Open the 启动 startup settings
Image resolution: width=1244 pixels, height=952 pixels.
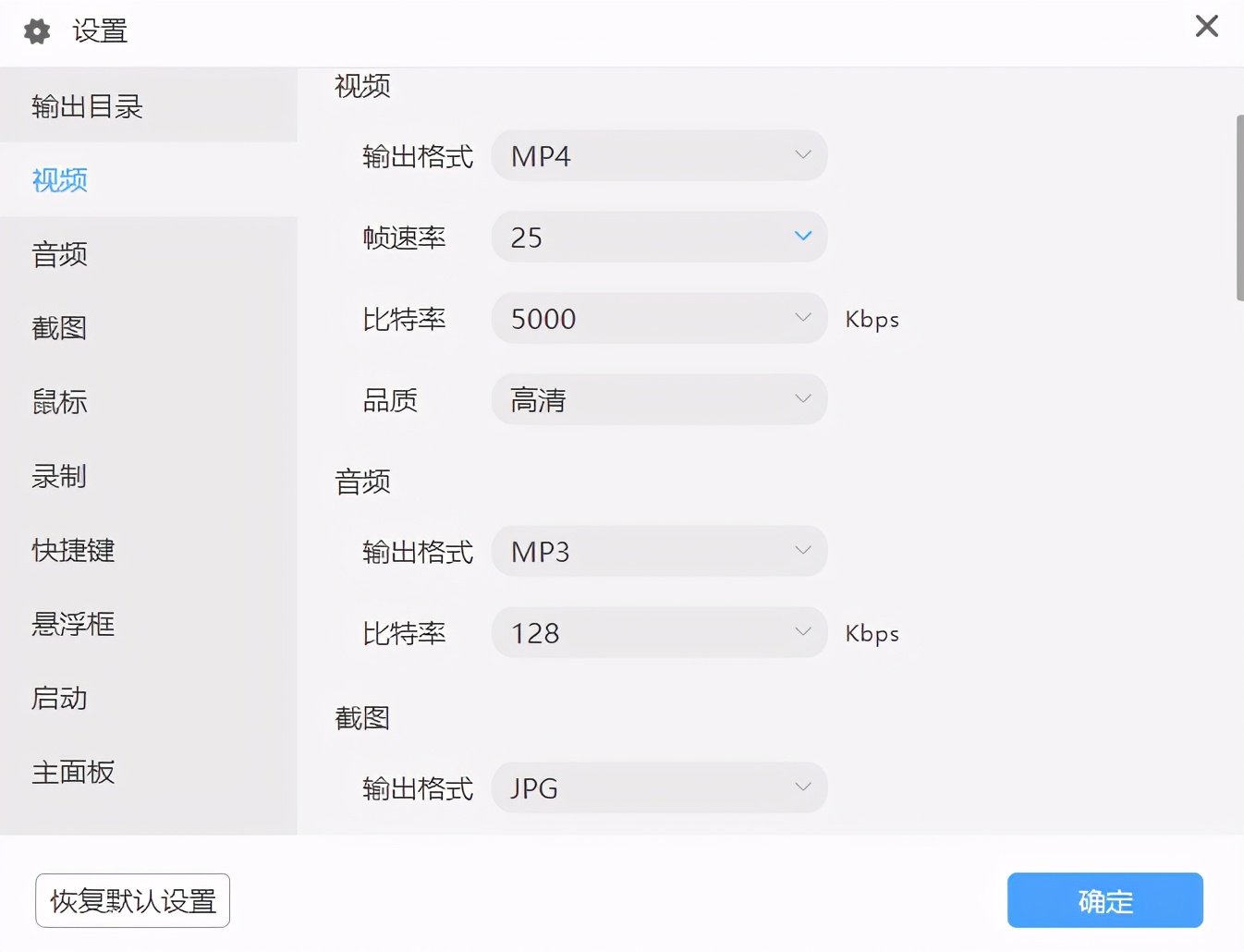click(x=58, y=698)
